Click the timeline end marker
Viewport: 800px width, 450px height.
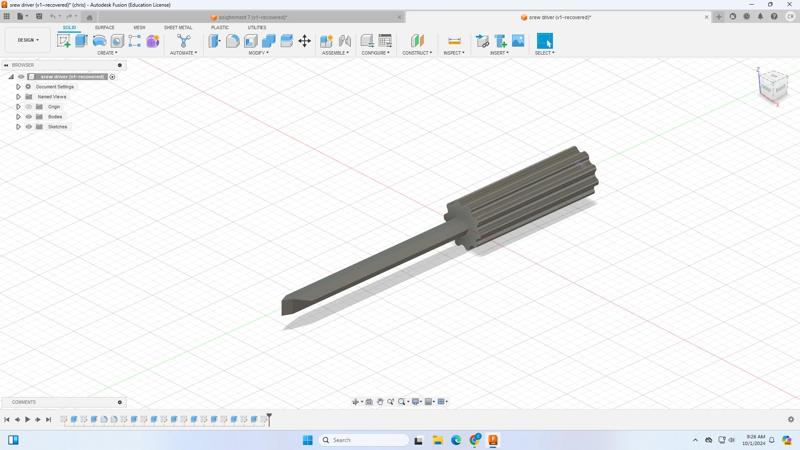coord(269,419)
